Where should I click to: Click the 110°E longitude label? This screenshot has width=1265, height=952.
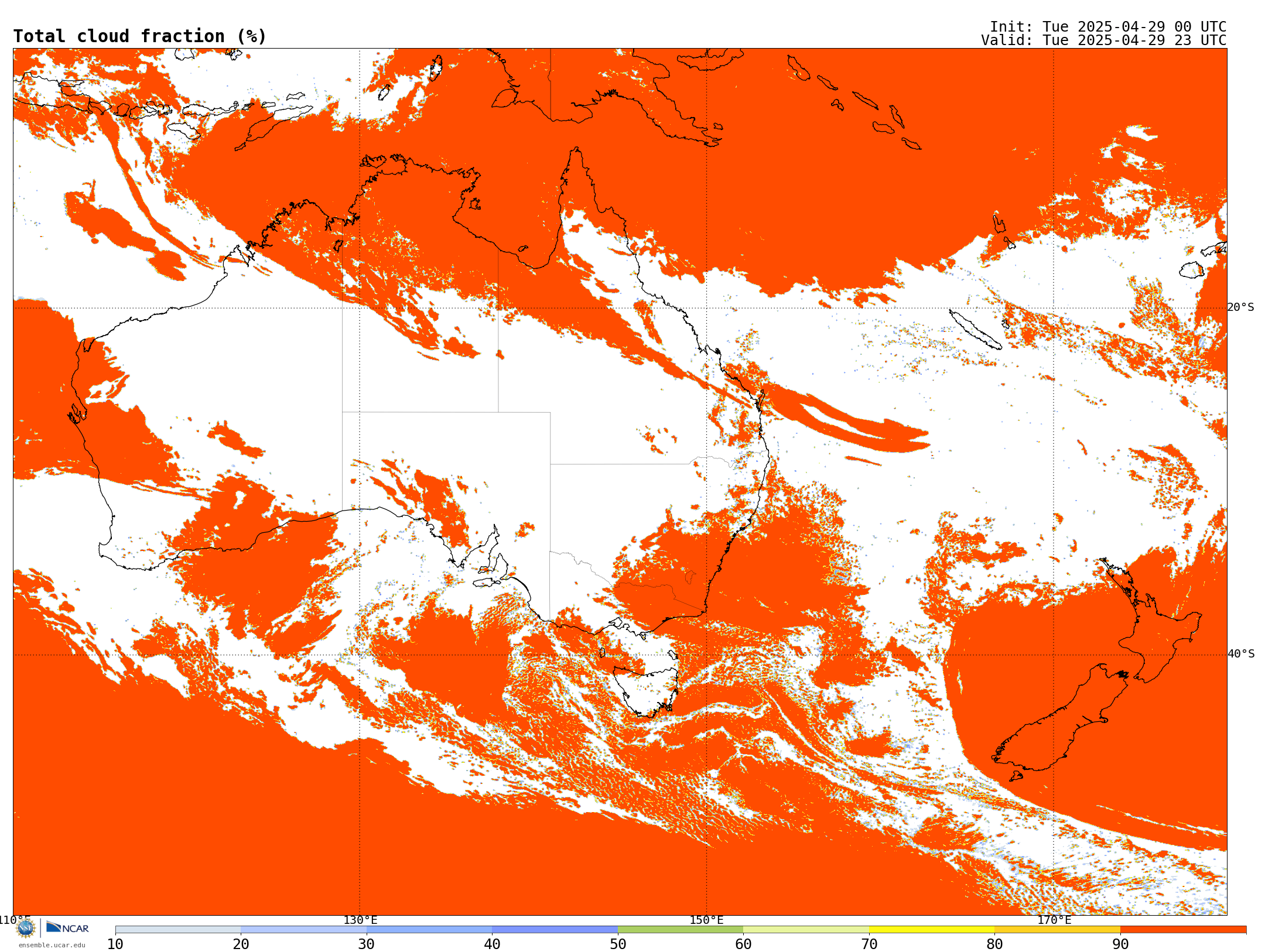14,920
